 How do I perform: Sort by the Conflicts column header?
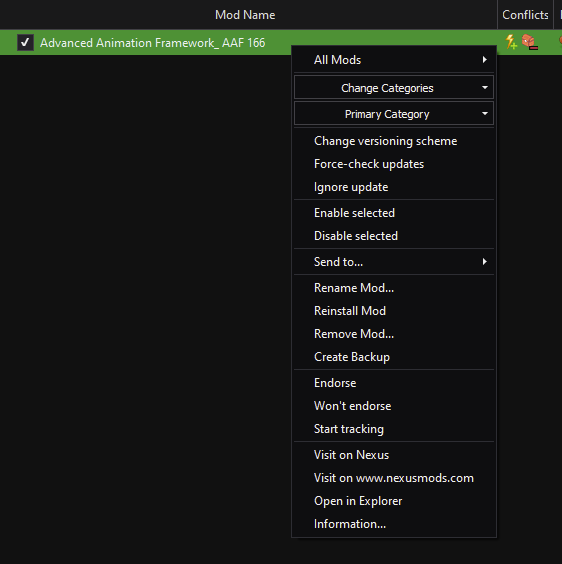[x=525, y=15]
